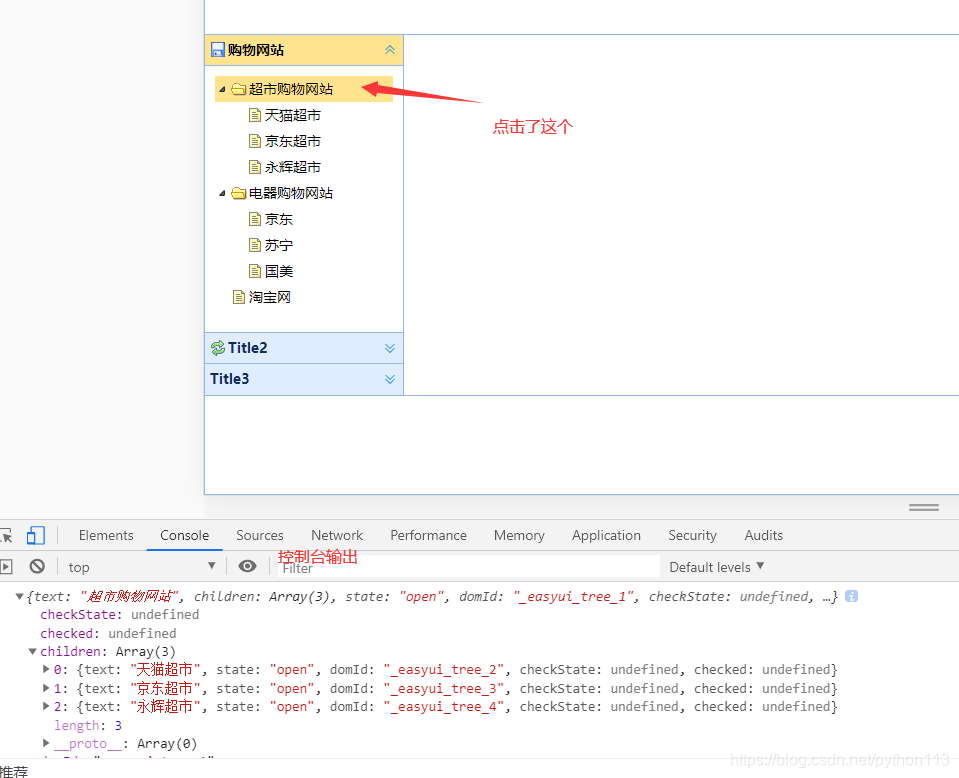Viewport: 959px width, 778px height.
Task: Open the Title2 accordion header
Action: click(304, 348)
